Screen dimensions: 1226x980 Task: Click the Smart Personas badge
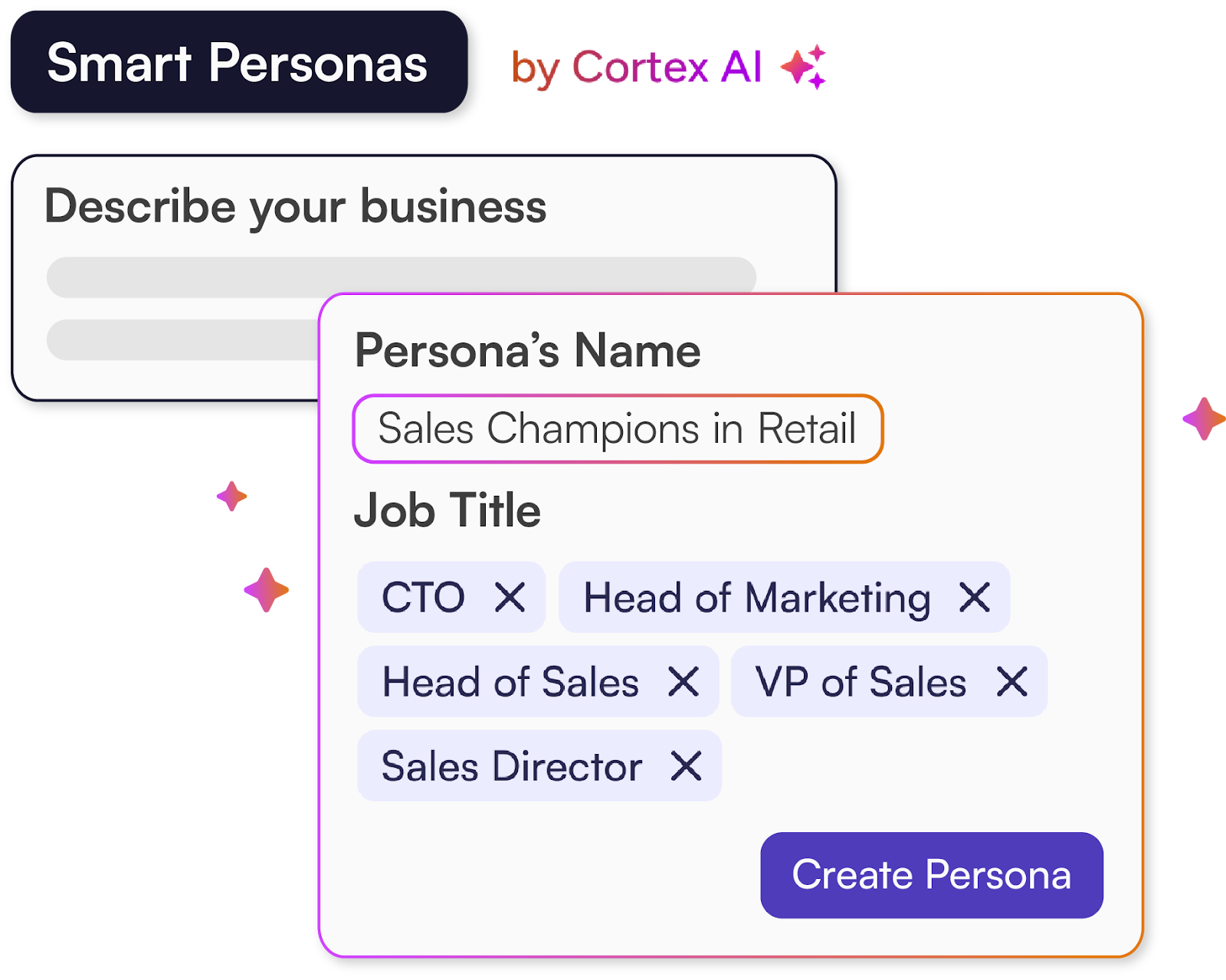point(238,62)
